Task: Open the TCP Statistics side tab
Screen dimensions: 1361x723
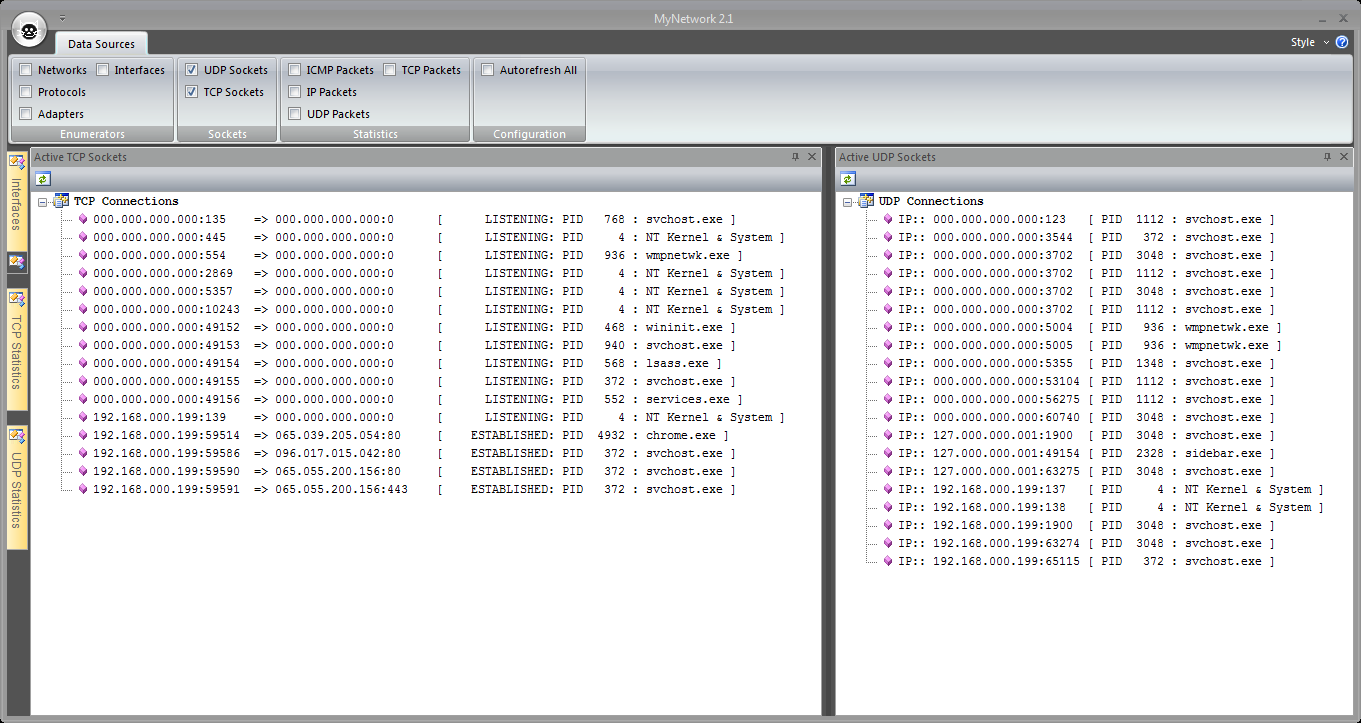Action: pyautogui.click(x=17, y=350)
